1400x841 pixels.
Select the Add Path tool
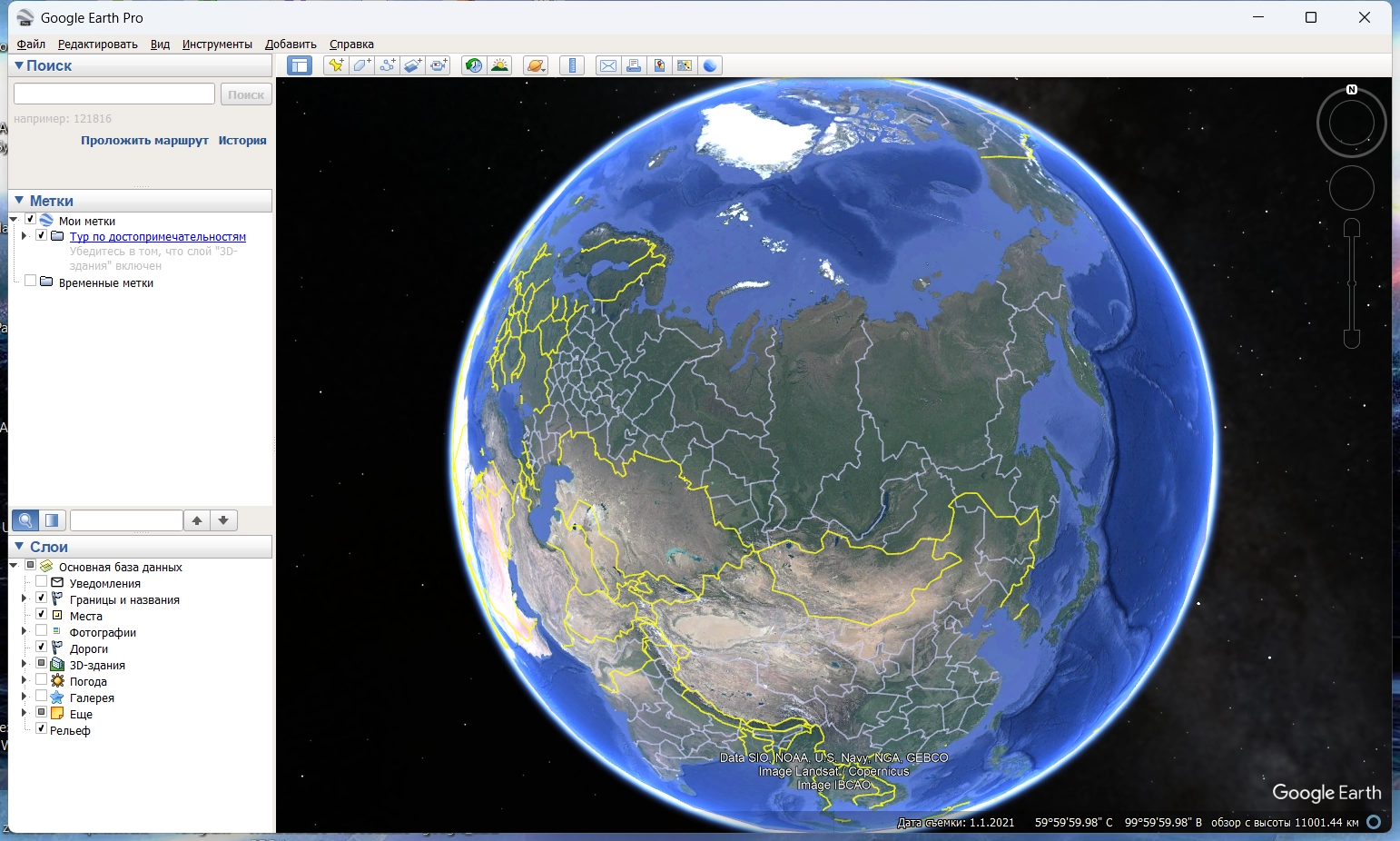point(387,65)
